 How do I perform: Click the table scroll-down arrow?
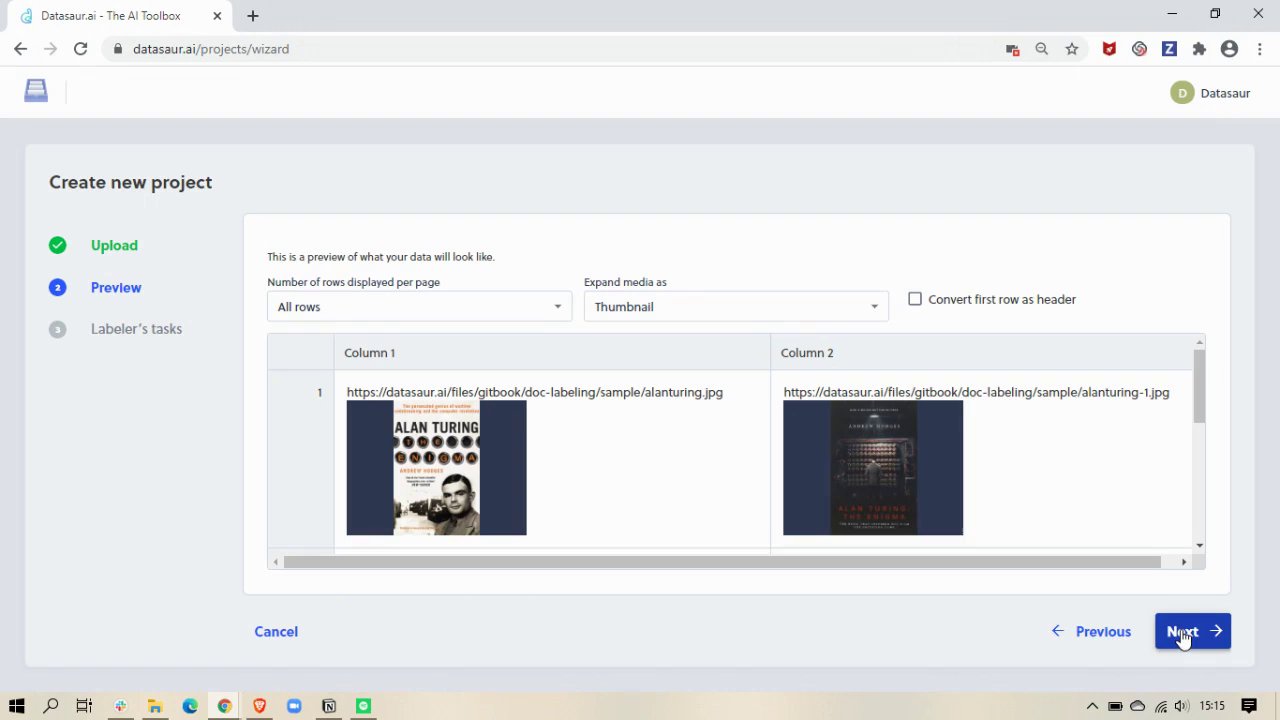click(1199, 546)
